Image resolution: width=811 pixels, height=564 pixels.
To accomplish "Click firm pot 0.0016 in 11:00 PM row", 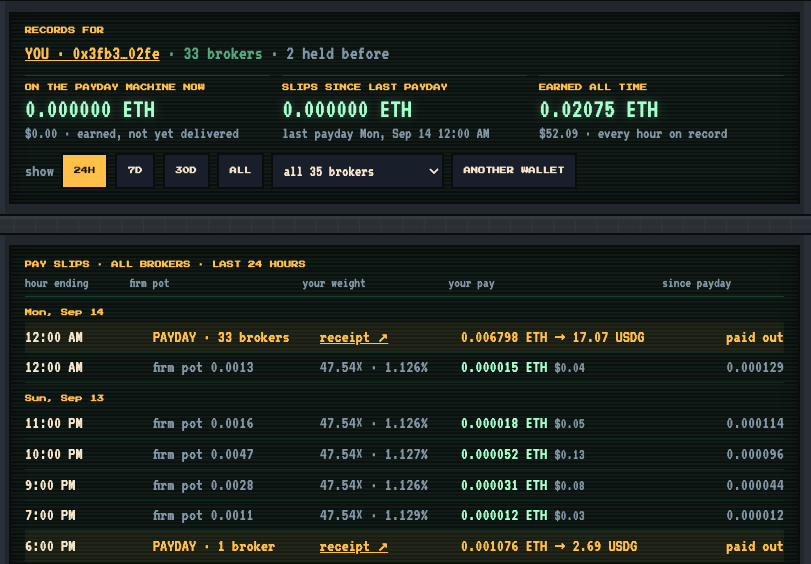I will click(x=203, y=424).
